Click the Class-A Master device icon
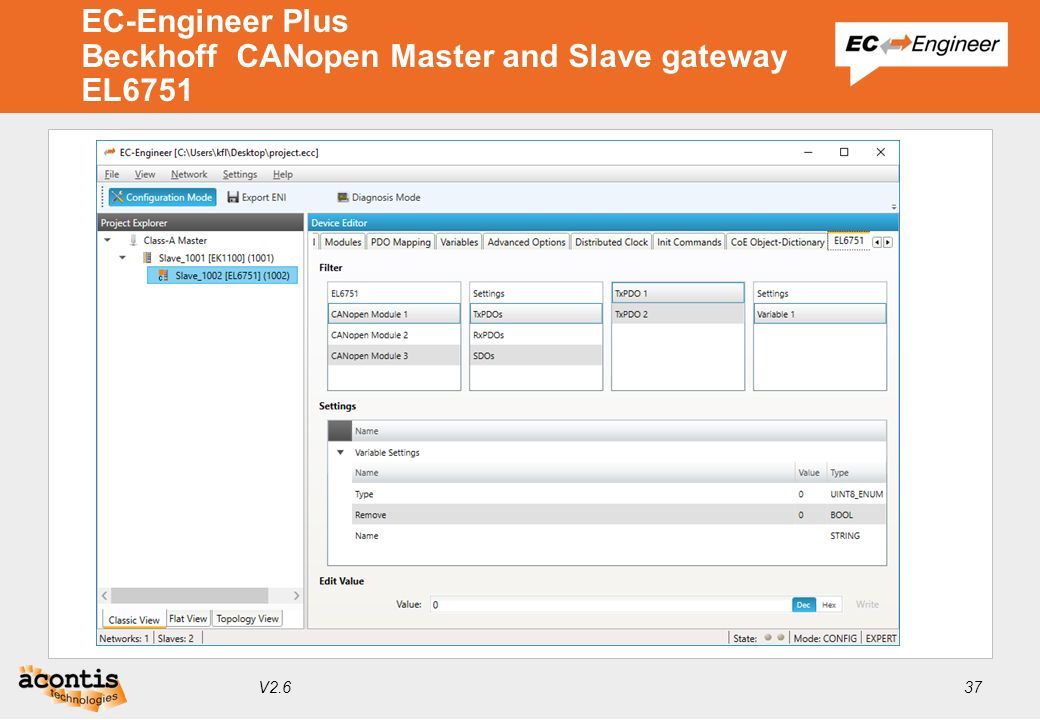 (133, 240)
